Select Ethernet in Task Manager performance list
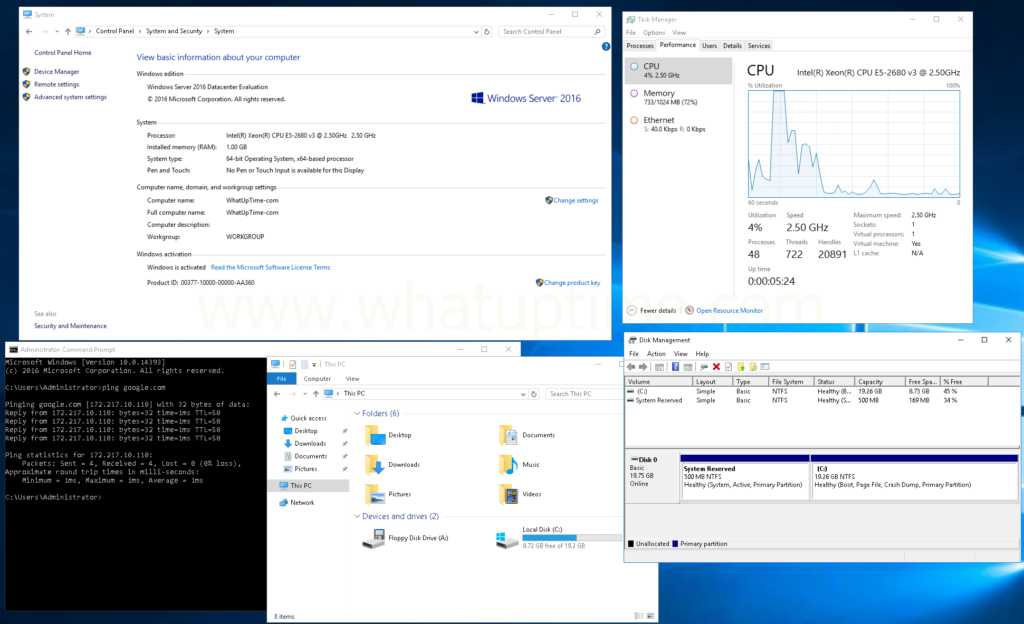Viewport: 1024px width, 624px height. (x=678, y=124)
